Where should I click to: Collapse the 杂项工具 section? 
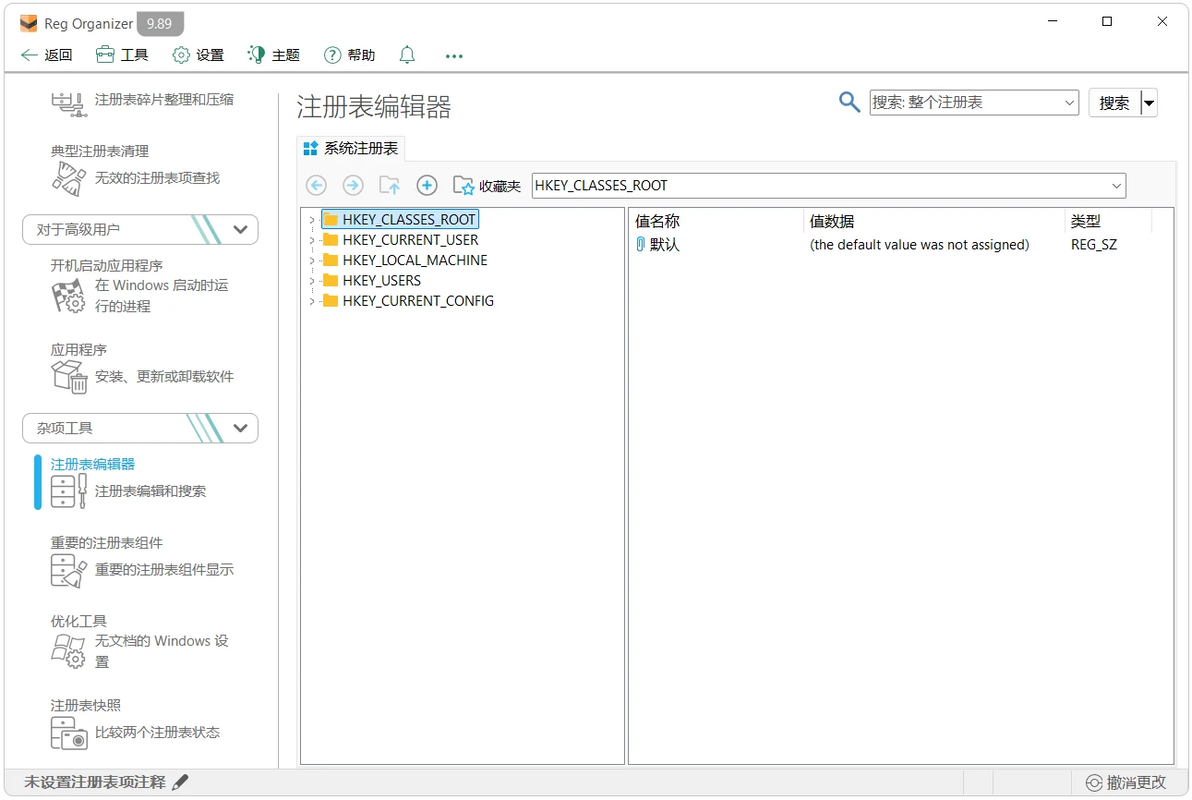coord(141,428)
